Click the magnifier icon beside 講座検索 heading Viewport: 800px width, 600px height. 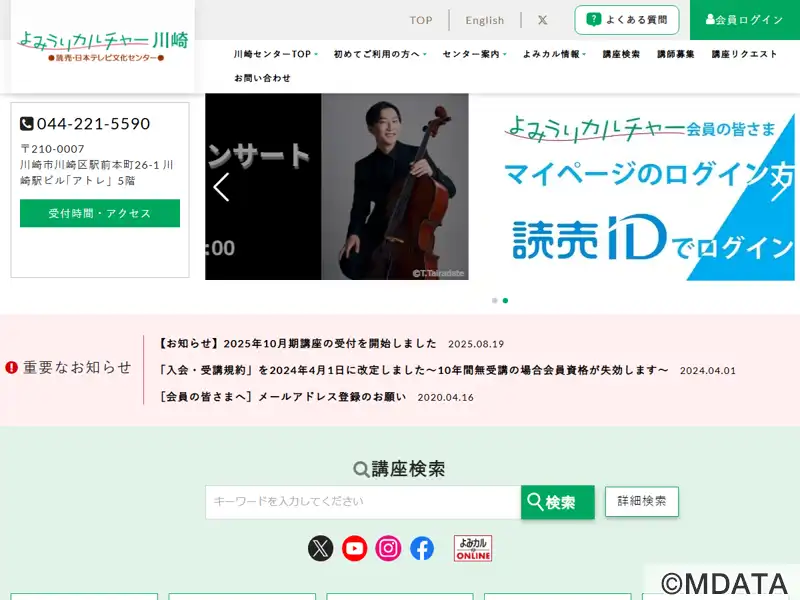click(361, 469)
